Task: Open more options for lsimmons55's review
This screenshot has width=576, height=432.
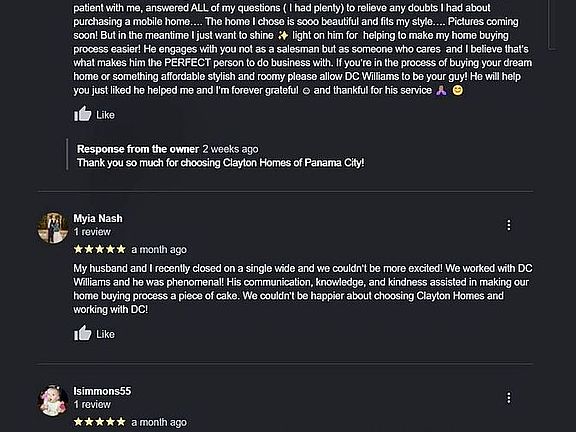Action: coord(508,397)
